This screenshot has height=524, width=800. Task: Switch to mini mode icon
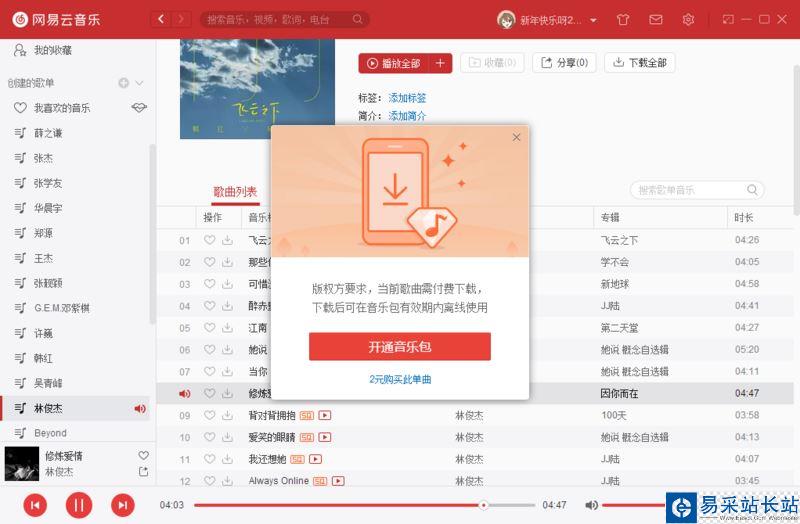pyautogui.click(x=728, y=19)
